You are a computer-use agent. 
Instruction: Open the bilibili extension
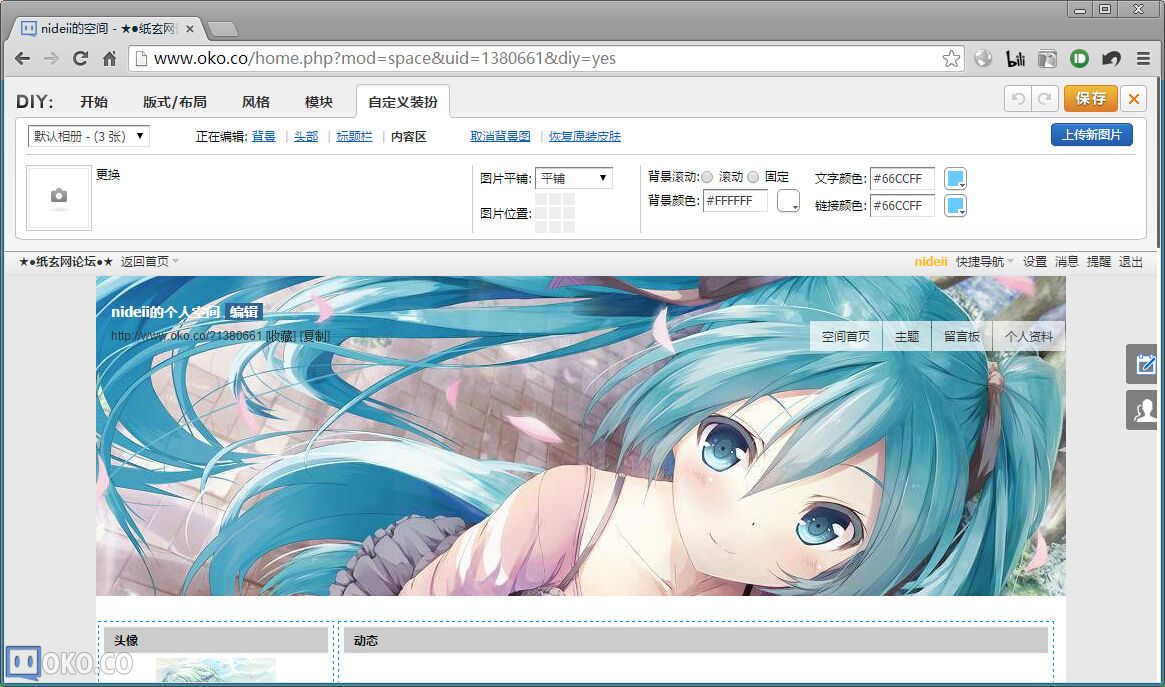(x=1015, y=59)
